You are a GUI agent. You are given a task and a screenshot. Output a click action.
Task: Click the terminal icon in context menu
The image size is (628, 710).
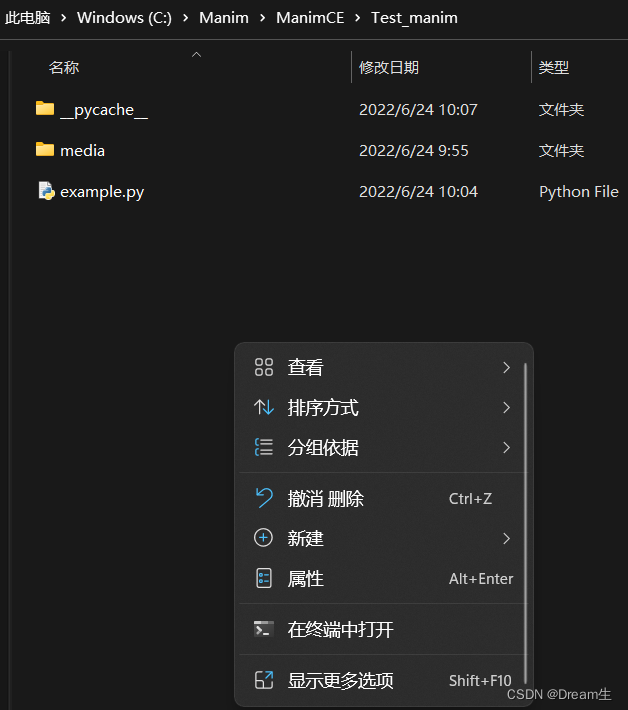(264, 629)
